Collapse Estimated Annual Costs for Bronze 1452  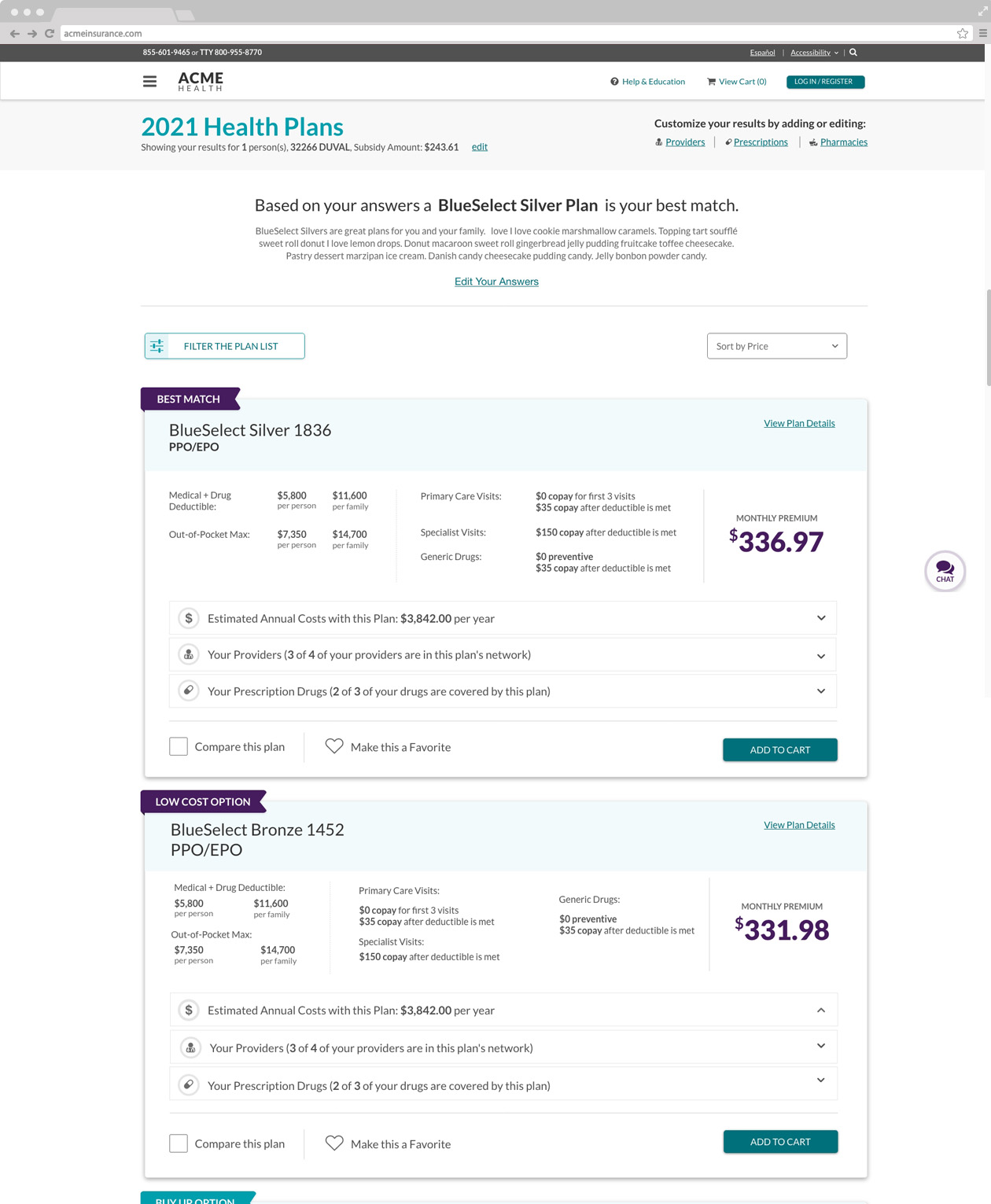click(x=820, y=1010)
